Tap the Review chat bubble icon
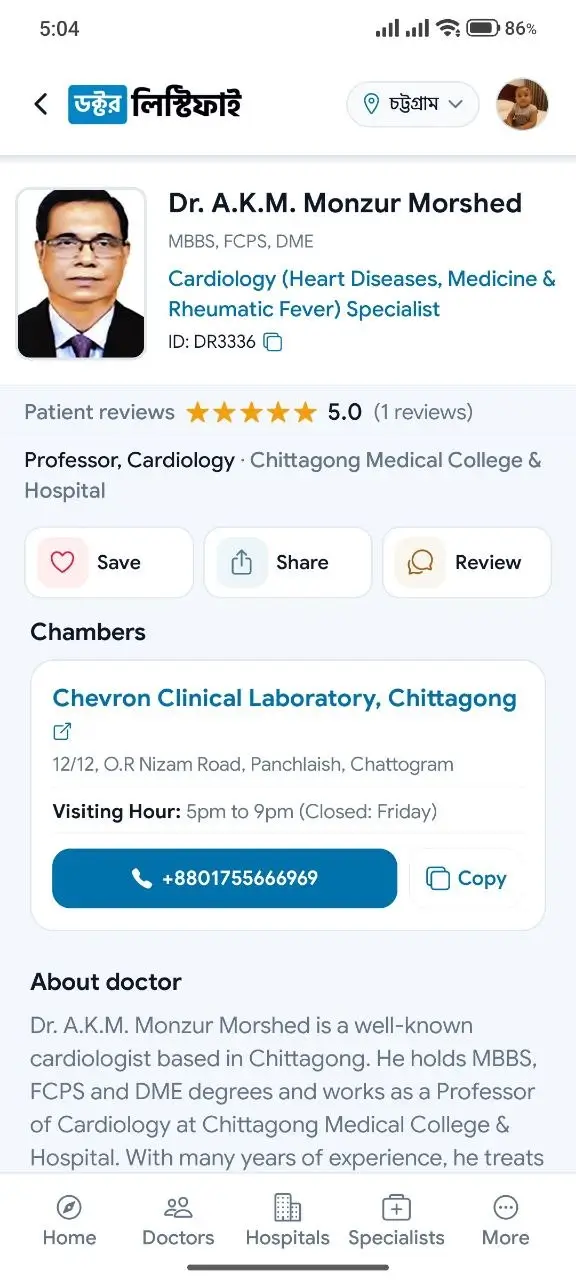The width and height of the screenshot is (576, 1280). coord(420,562)
